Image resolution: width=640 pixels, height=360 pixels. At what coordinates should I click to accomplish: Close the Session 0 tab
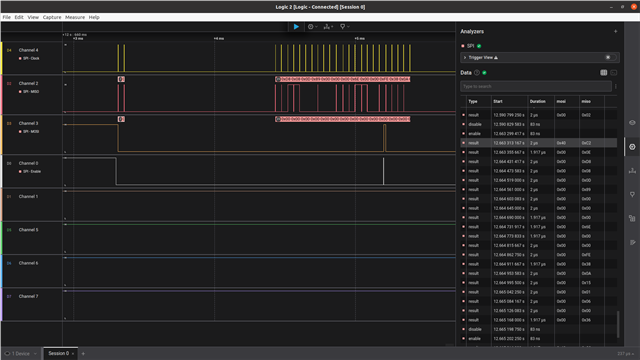click(x=73, y=353)
